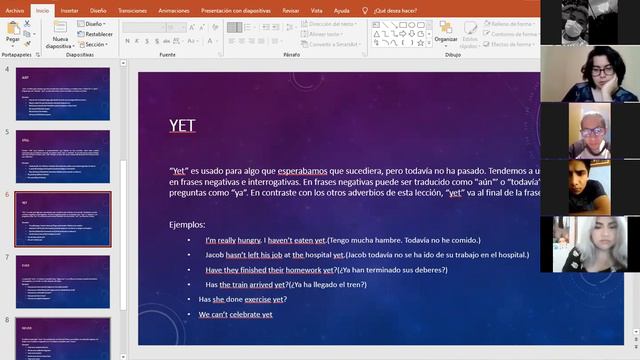Select slide 4 thumbnail

click(63, 94)
